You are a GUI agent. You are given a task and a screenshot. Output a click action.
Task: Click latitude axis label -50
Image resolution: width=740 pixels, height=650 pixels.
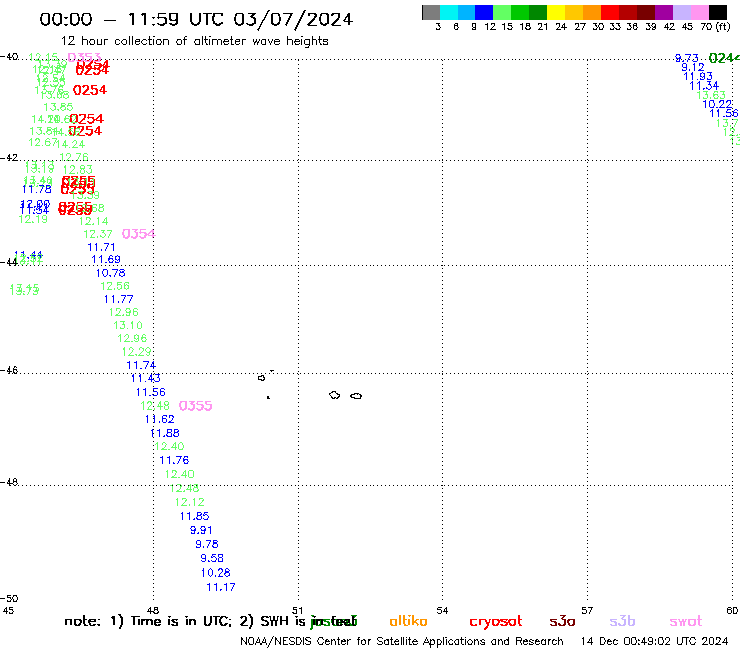(x=9, y=599)
